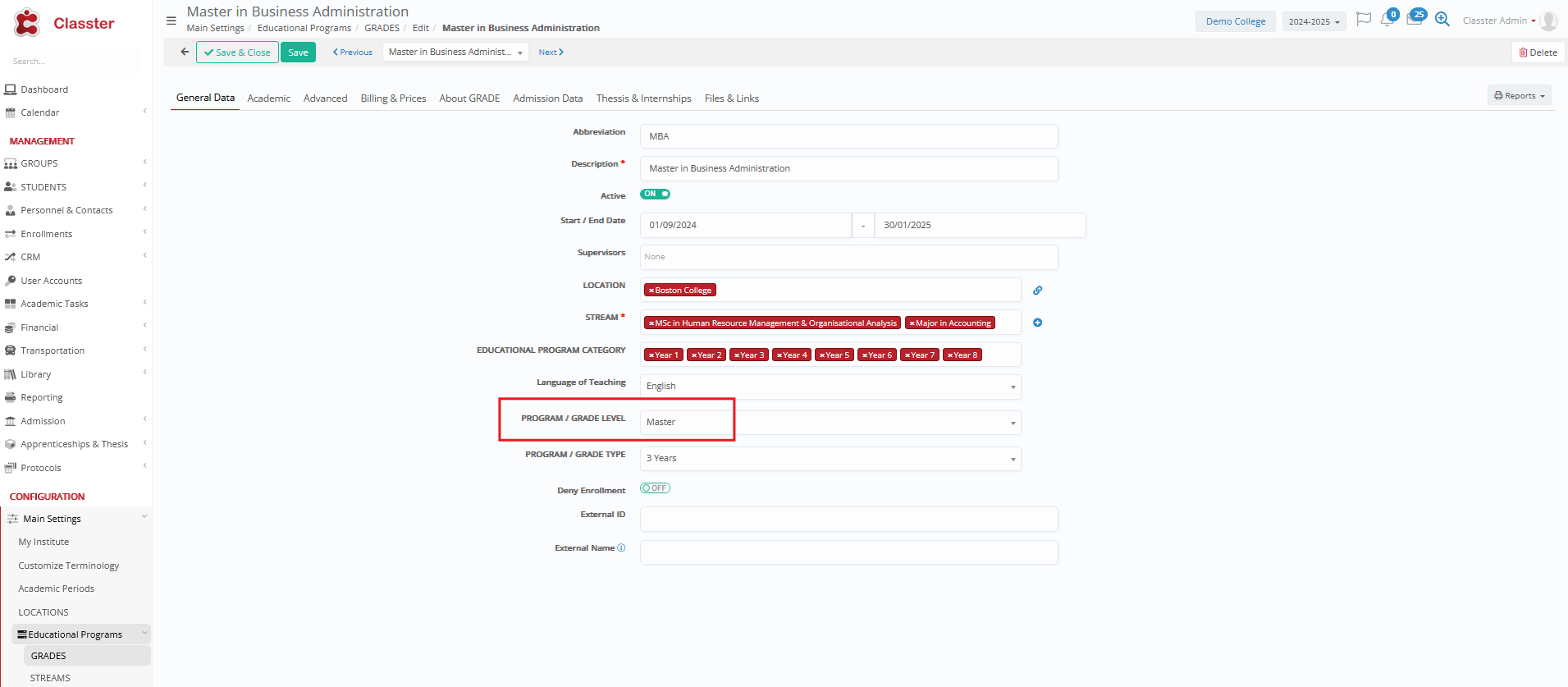Open the messages inbox icon
The width and height of the screenshot is (1568, 687).
point(1414,20)
